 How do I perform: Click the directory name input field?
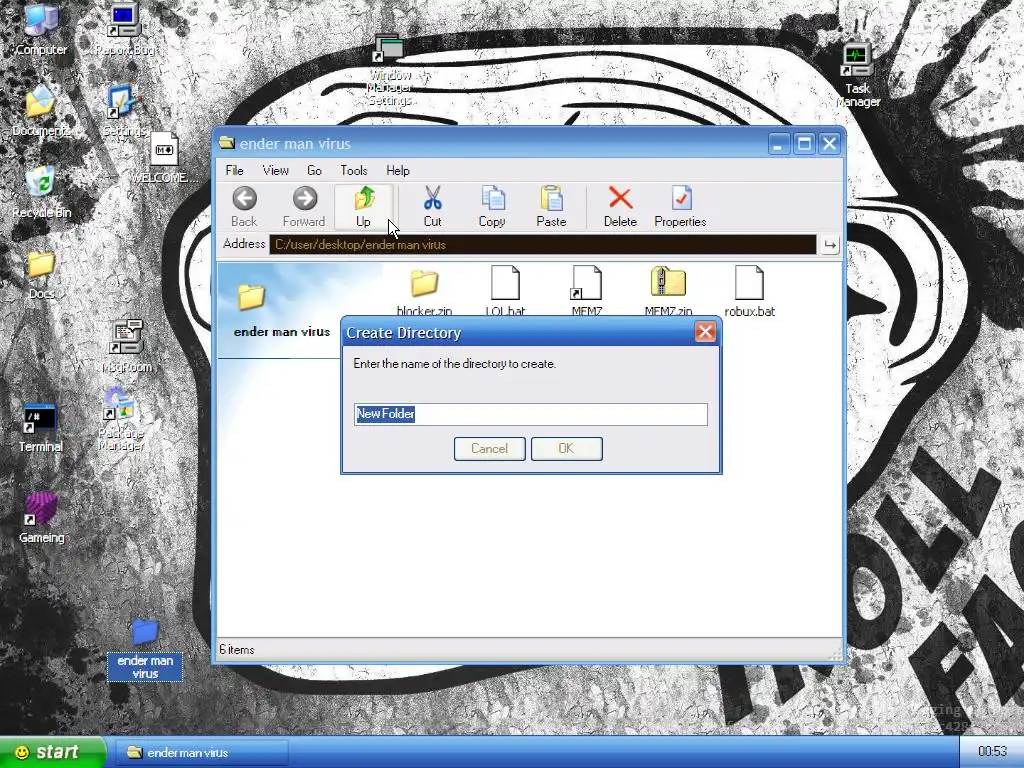click(530, 414)
